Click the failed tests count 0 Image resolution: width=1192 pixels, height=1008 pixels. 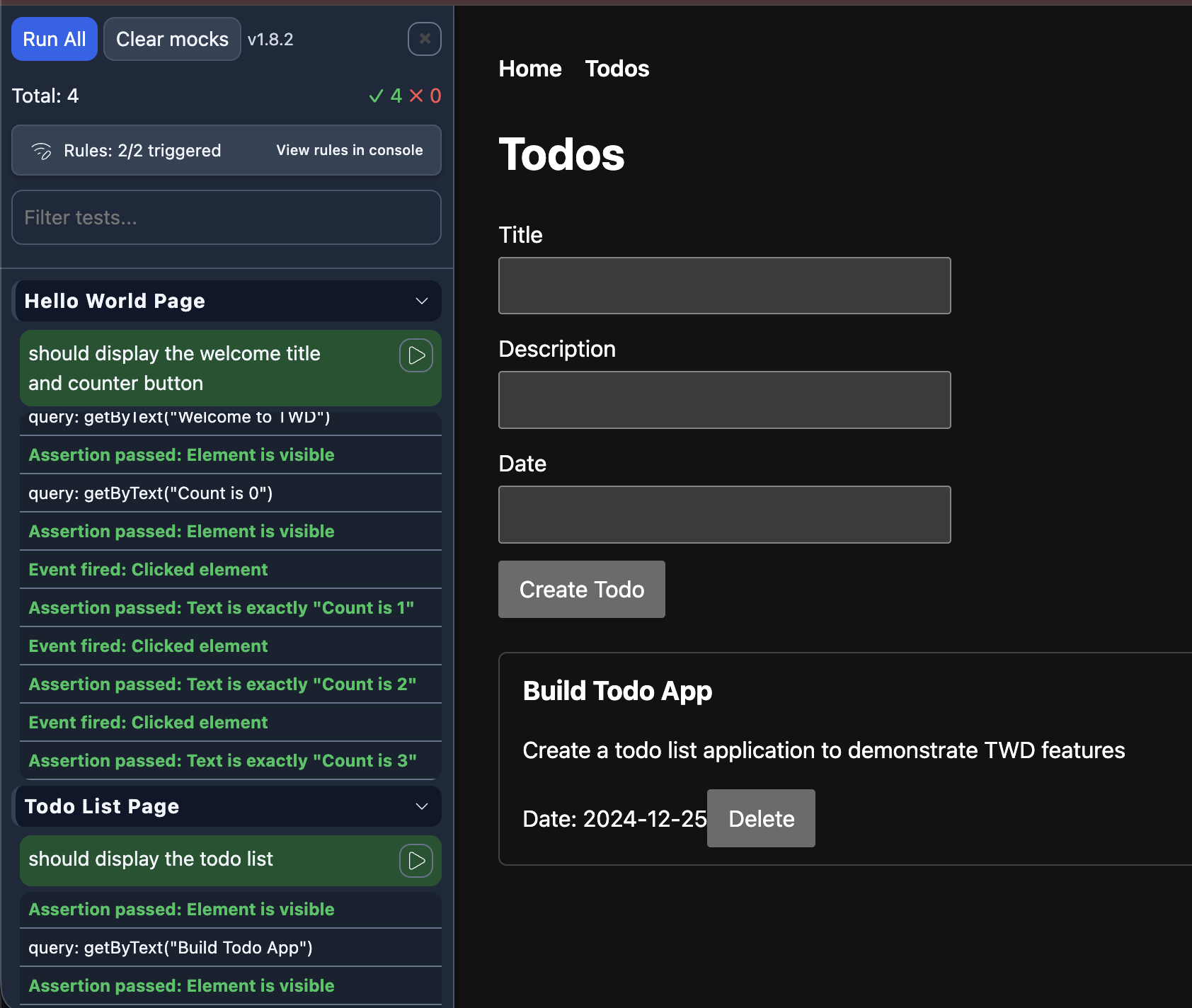click(425, 96)
